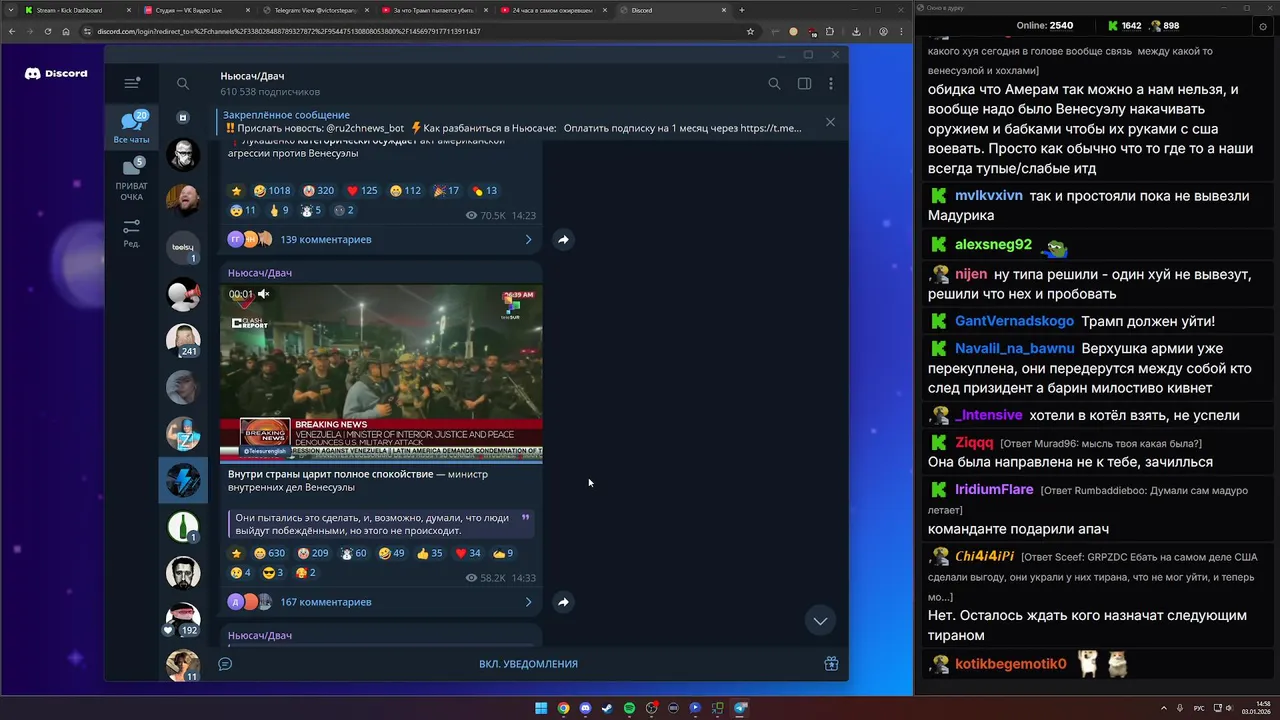Click the 630 emoji reaction on the video post
1280x720 pixels.
[x=269, y=553]
